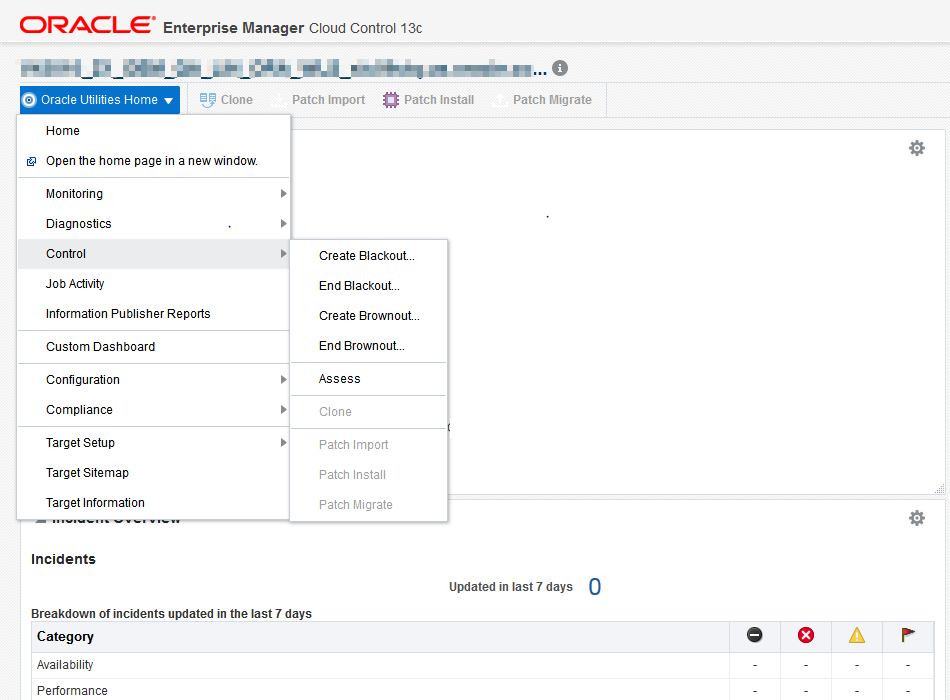The width and height of the screenshot is (950, 700).
Task: Select Target Information menu item
Action: [x=153, y=503]
